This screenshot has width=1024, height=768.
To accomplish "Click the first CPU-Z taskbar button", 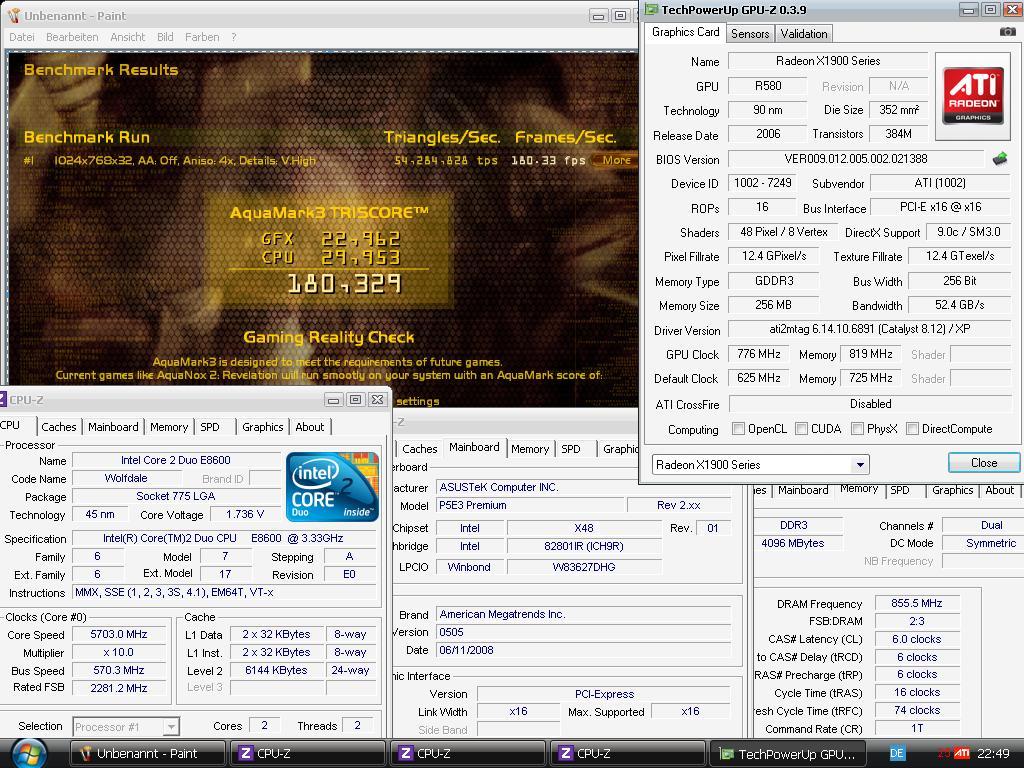I will coord(308,753).
